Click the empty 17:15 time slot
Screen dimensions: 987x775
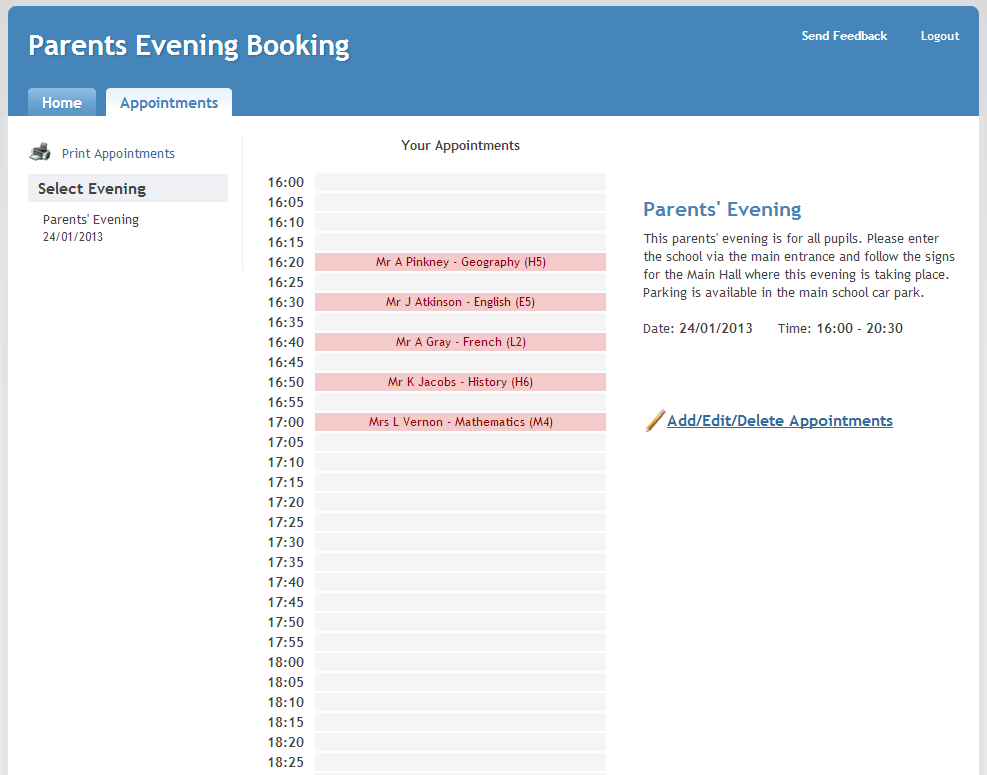(460, 482)
